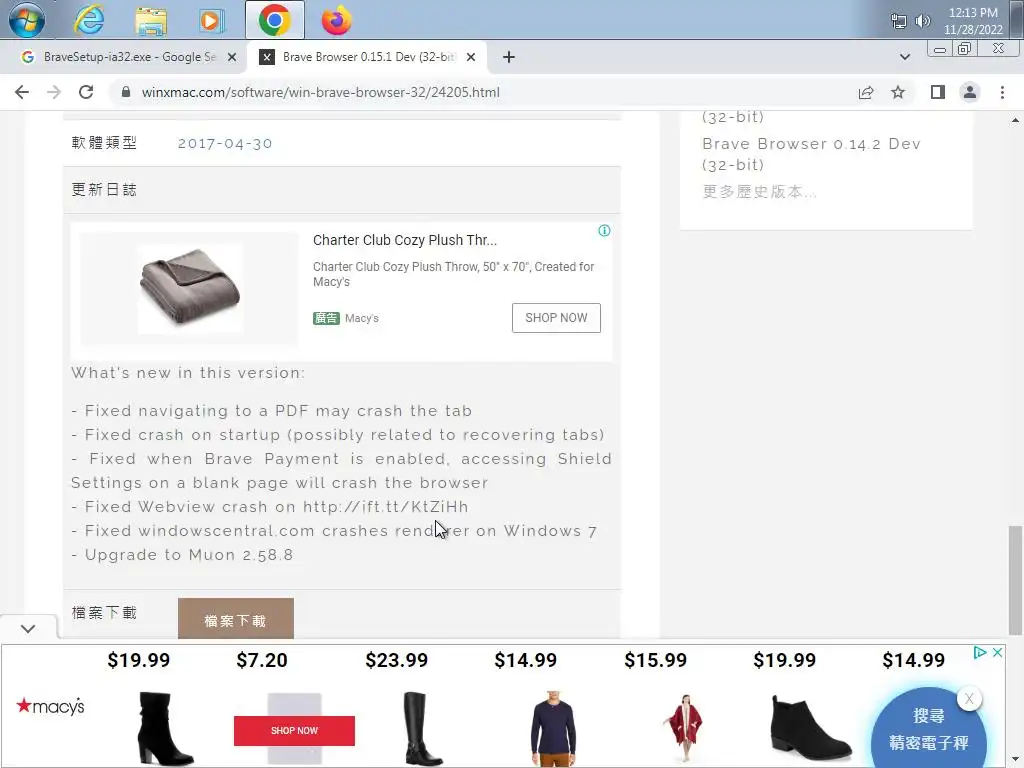This screenshot has width=1024, height=768.
Task: Close the BraveSetup-ia32.exe Google Search tab
Action: point(232,57)
